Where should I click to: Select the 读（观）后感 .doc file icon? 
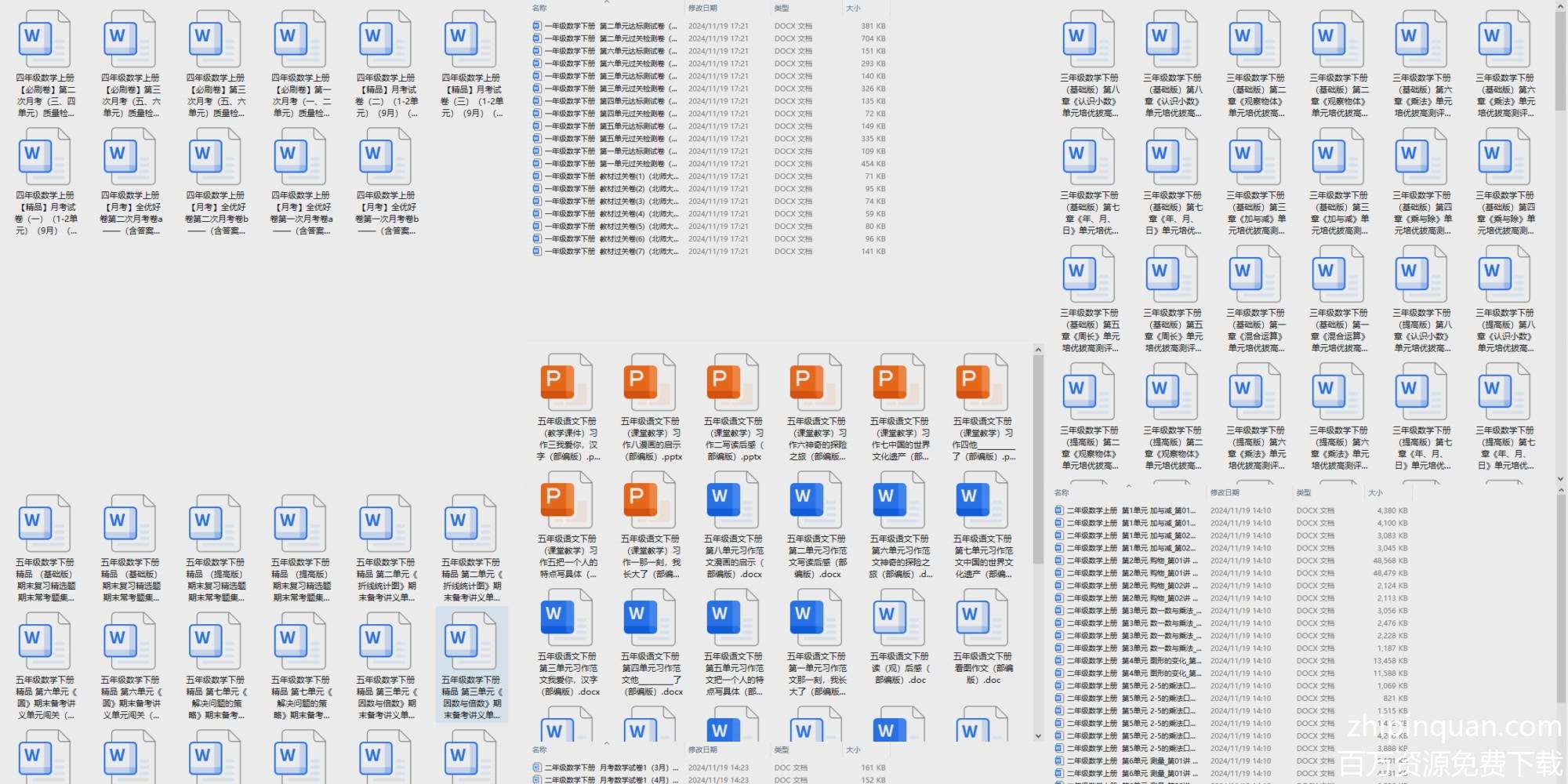tap(899, 618)
